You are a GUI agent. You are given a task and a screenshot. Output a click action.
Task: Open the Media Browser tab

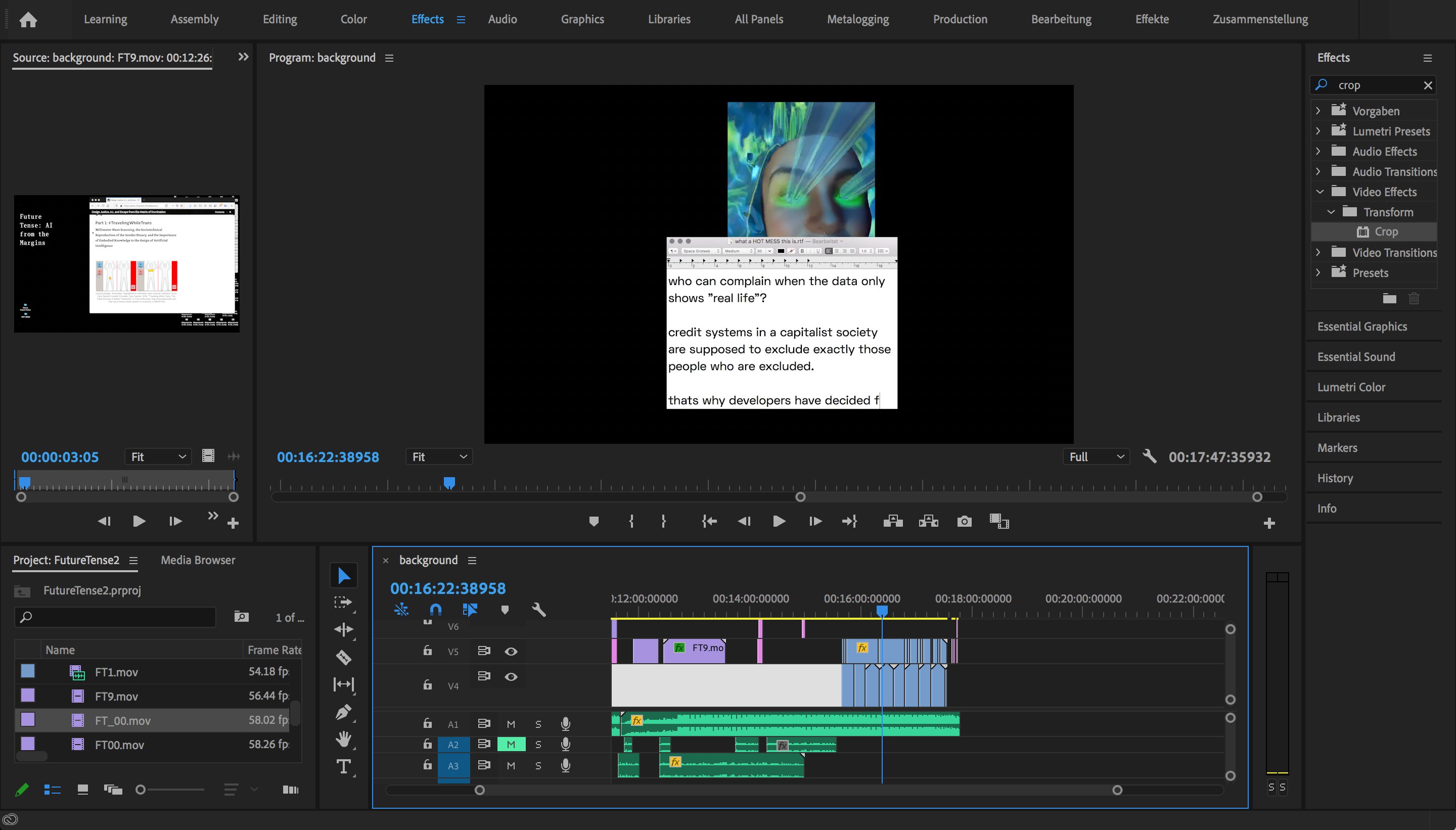tap(198, 560)
